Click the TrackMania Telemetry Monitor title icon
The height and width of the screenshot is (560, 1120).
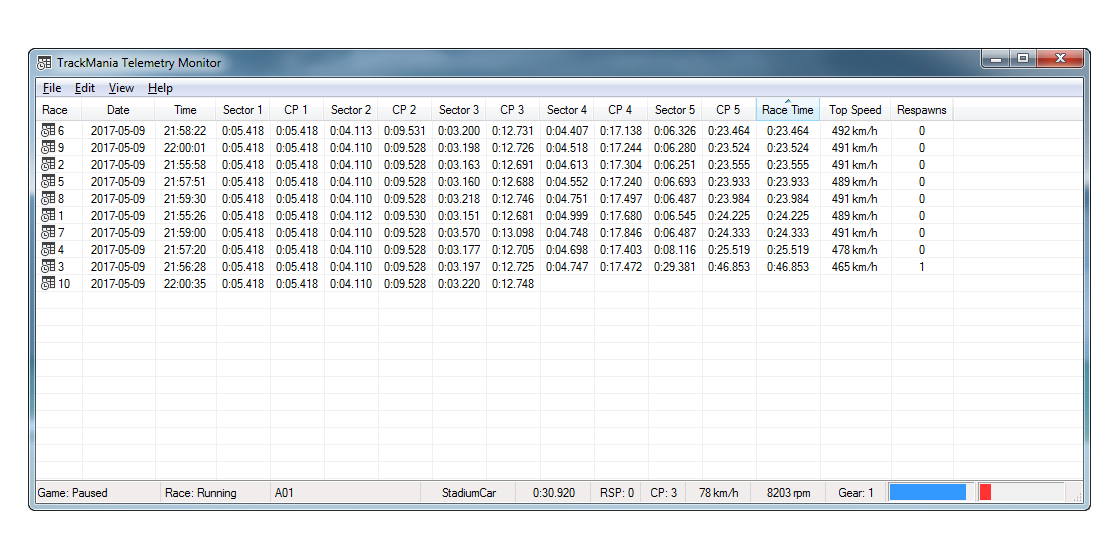pos(45,63)
